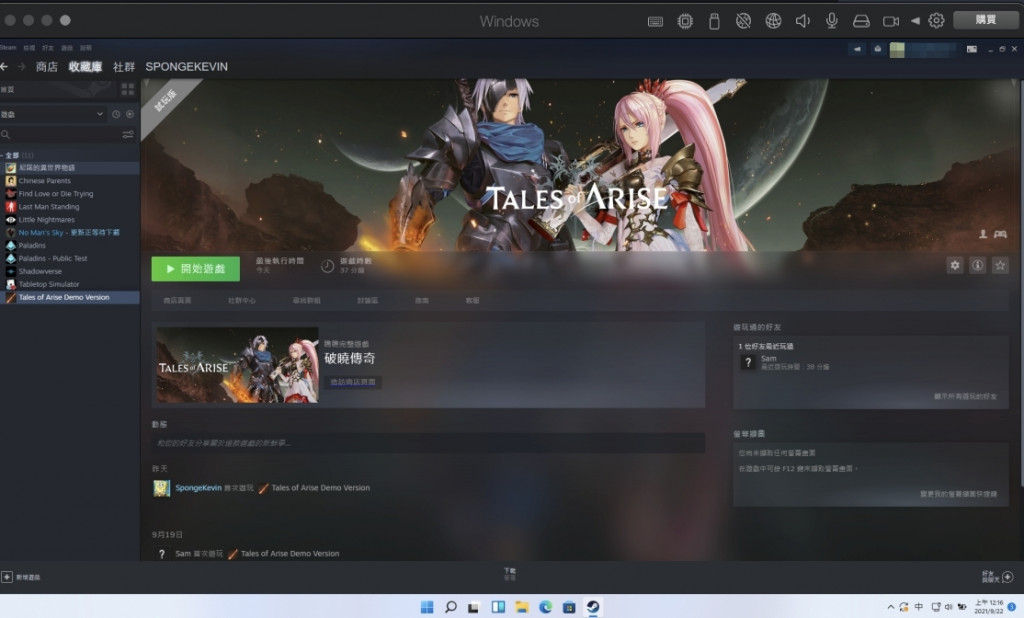Sort library by recent activity clock icon

(x=116, y=114)
